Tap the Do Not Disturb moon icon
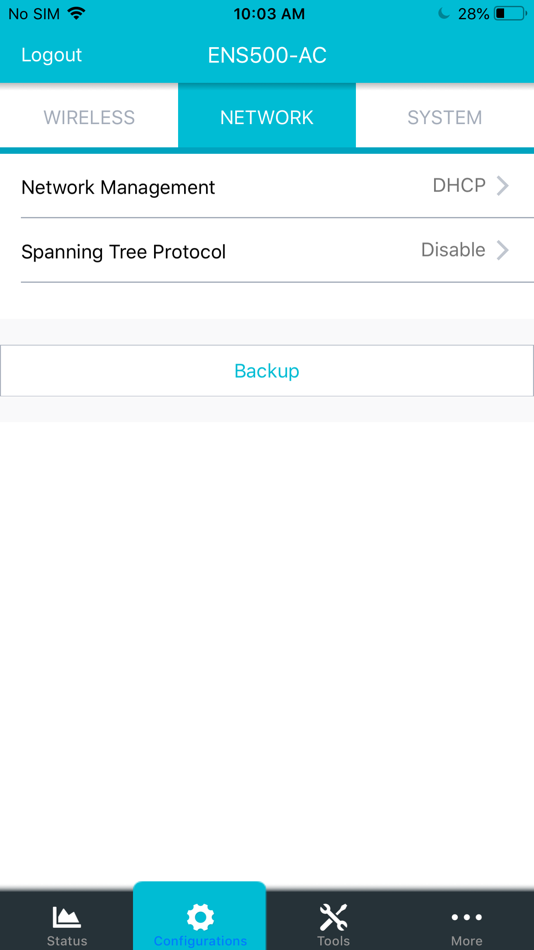This screenshot has width=534, height=950. pos(444,13)
